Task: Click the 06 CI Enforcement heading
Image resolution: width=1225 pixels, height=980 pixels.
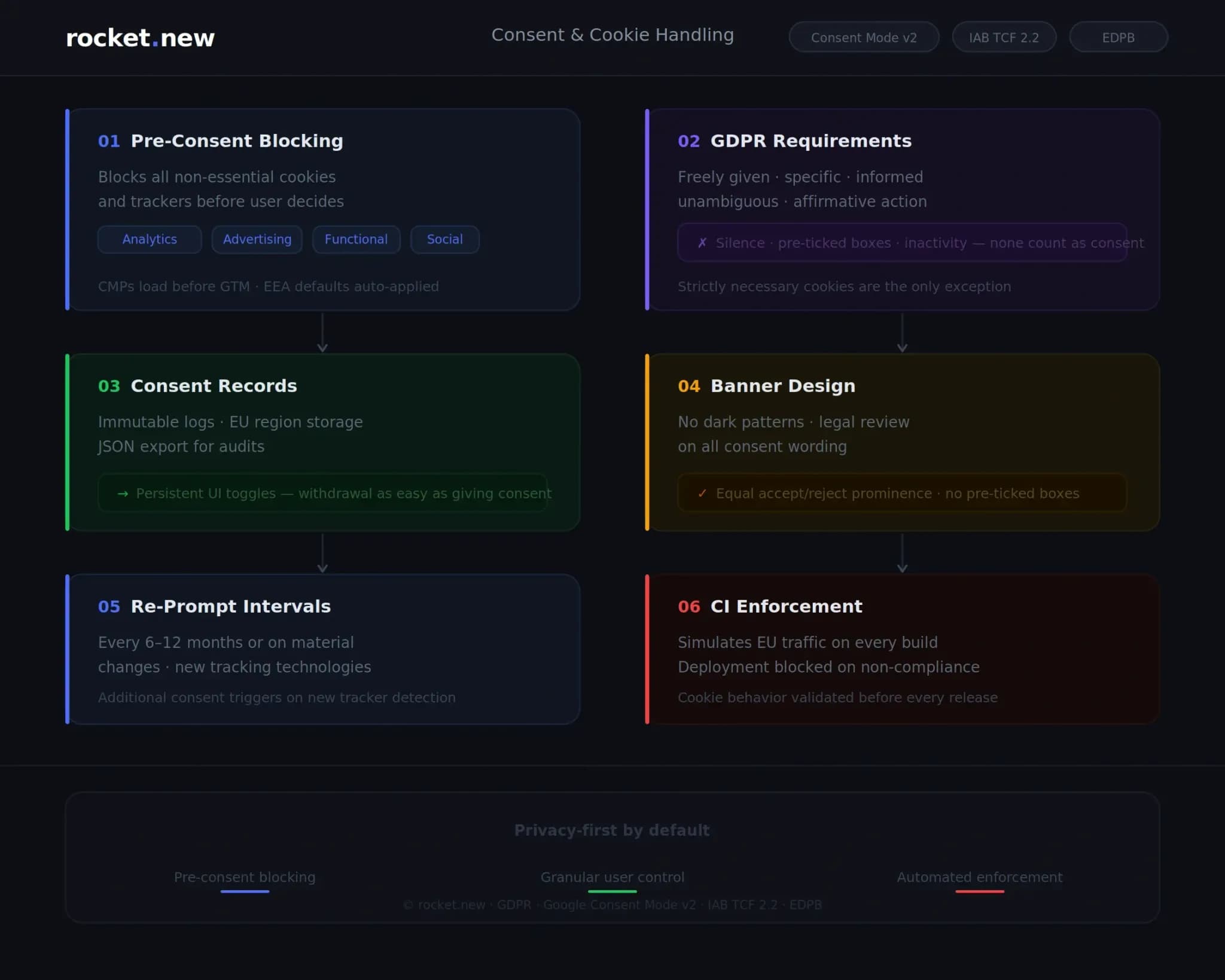Action: pos(770,606)
